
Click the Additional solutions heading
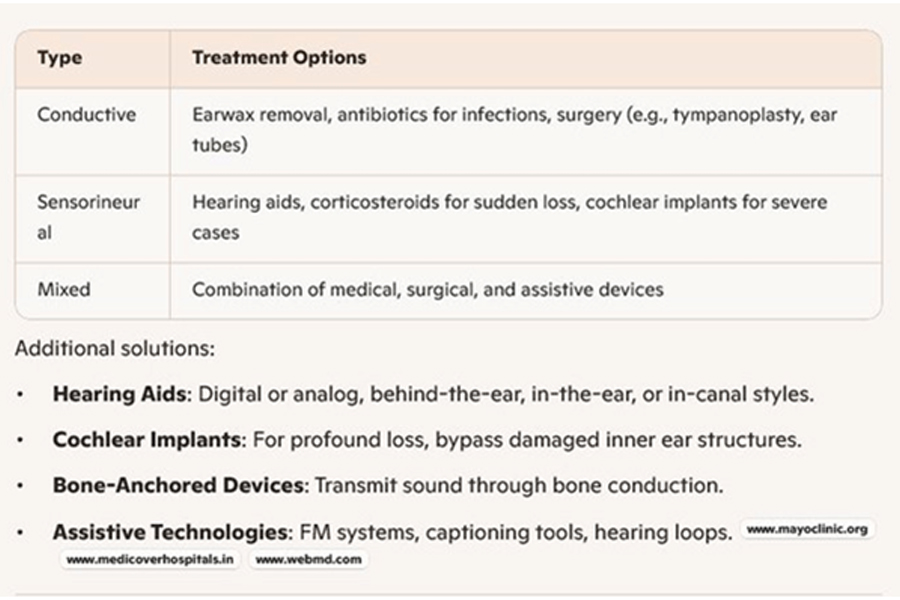[x=115, y=351]
